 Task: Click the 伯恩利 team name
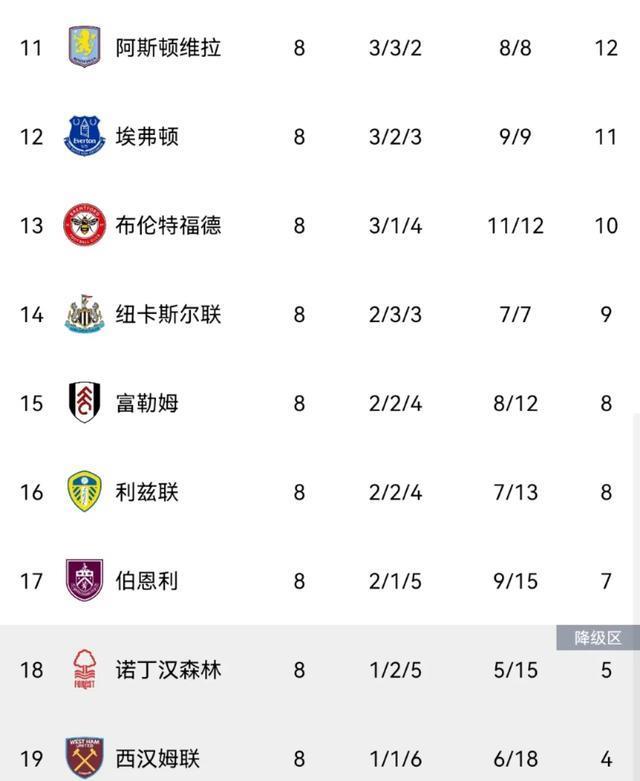146,580
